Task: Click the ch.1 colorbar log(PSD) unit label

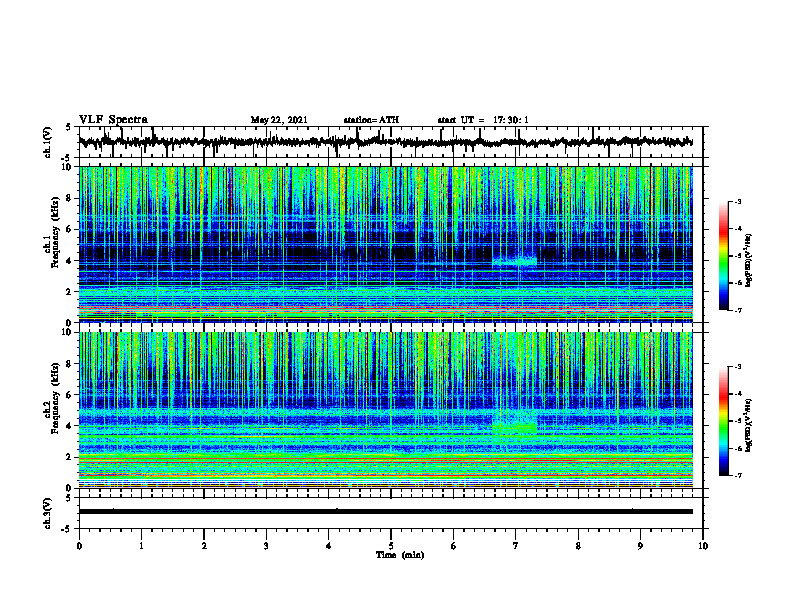Action: [749, 260]
